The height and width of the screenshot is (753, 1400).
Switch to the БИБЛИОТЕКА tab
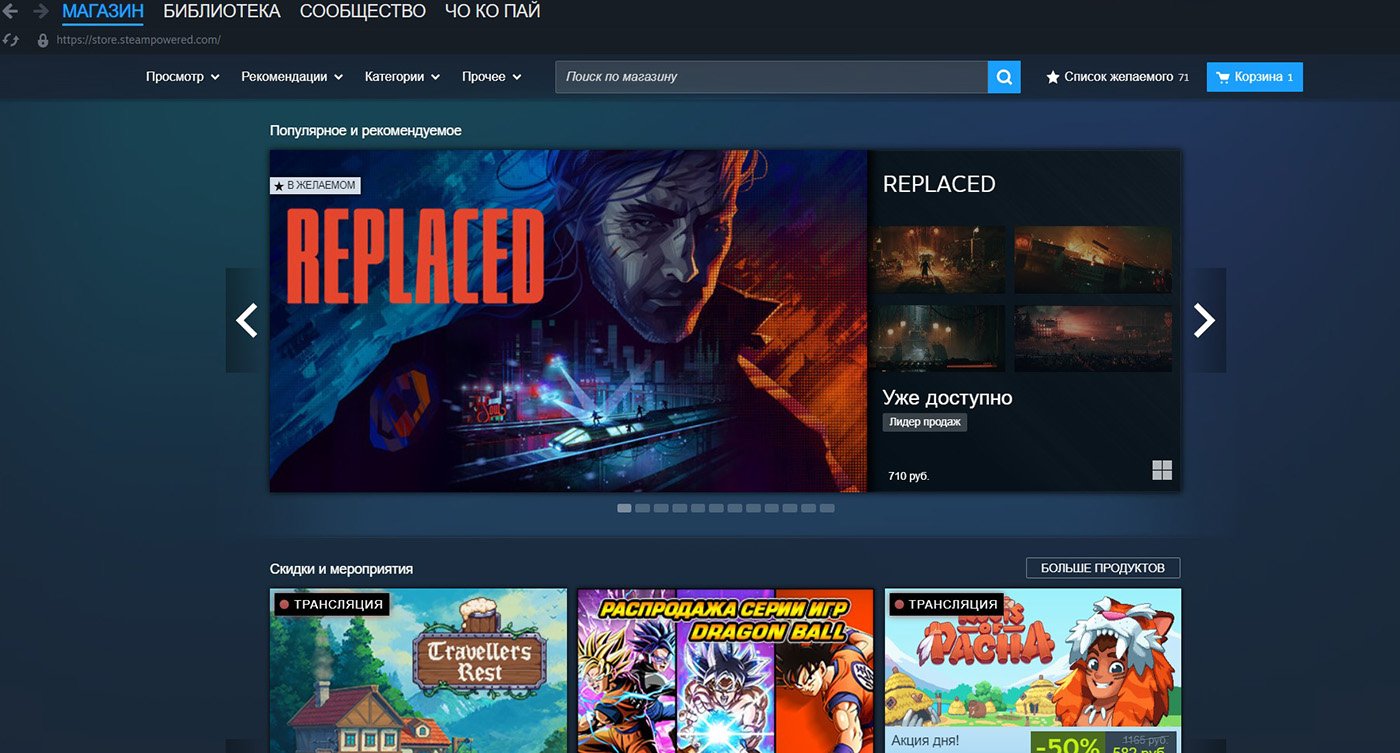[x=222, y=11]
